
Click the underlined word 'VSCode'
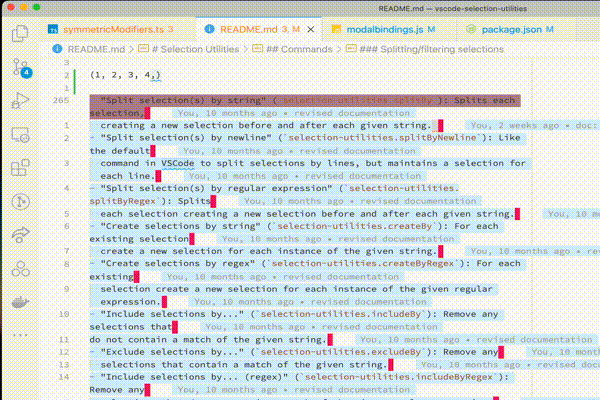click(178, 163)
